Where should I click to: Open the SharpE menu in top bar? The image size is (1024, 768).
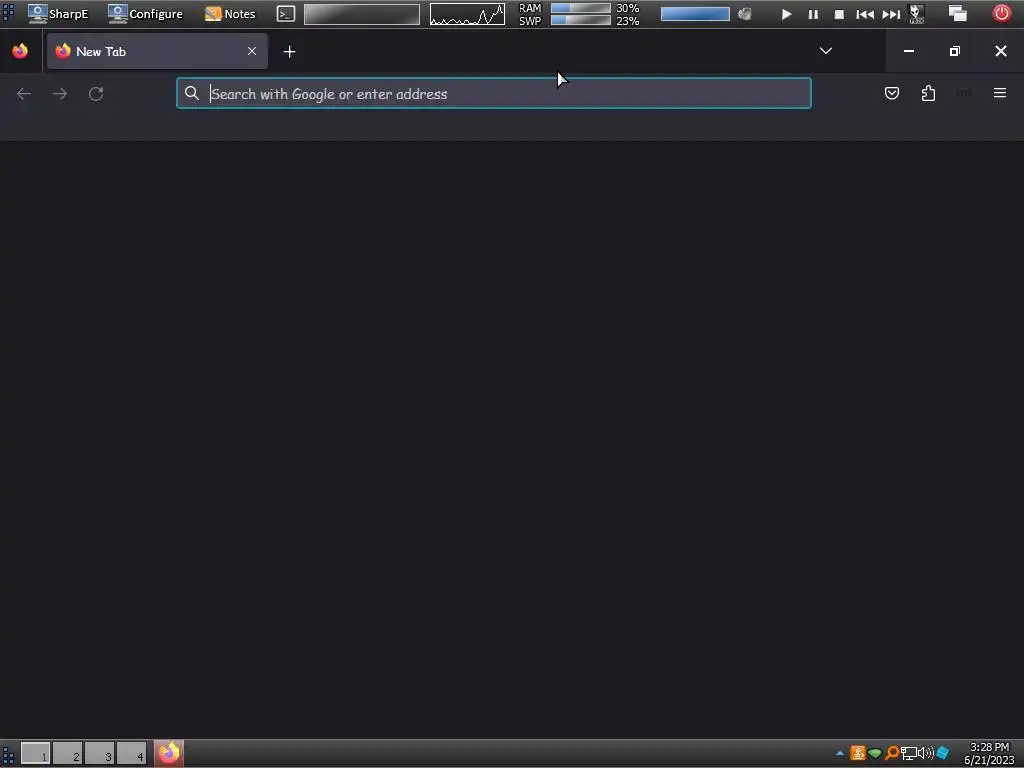[58, 14]
